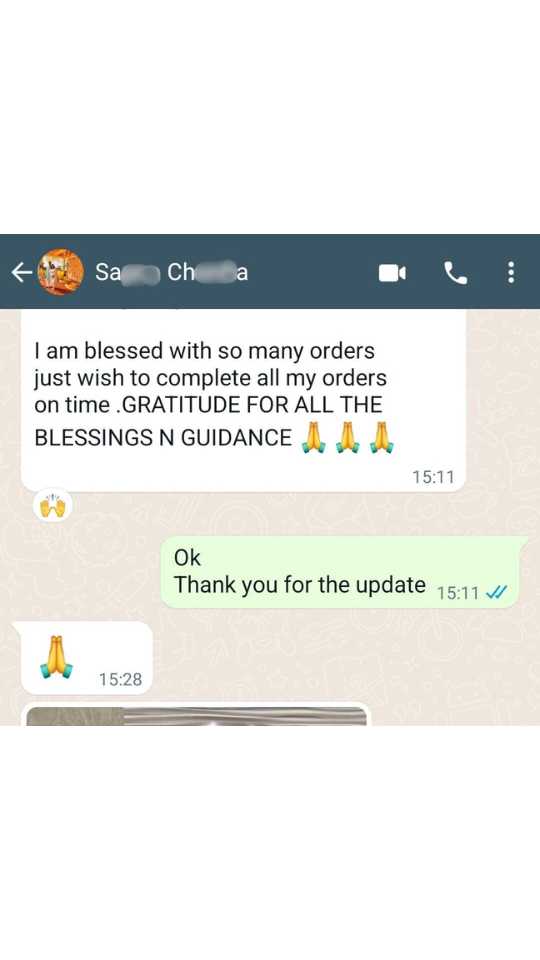Tap middle folded hands emoji after GUIDANCE
This screenshot has width=540, height=960.
click(x=347, y=438)
